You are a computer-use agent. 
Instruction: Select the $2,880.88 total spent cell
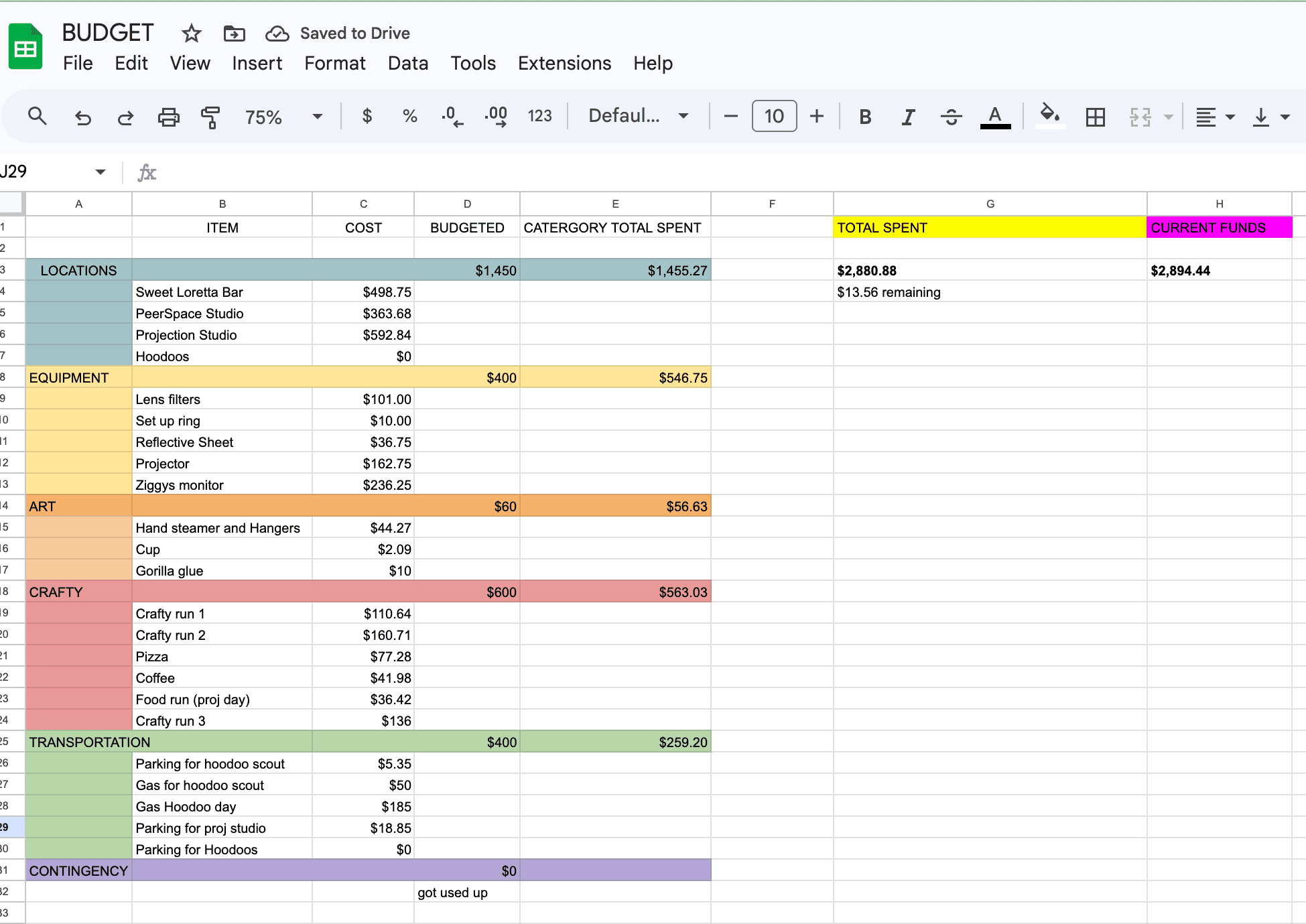[x=990, y=270]
